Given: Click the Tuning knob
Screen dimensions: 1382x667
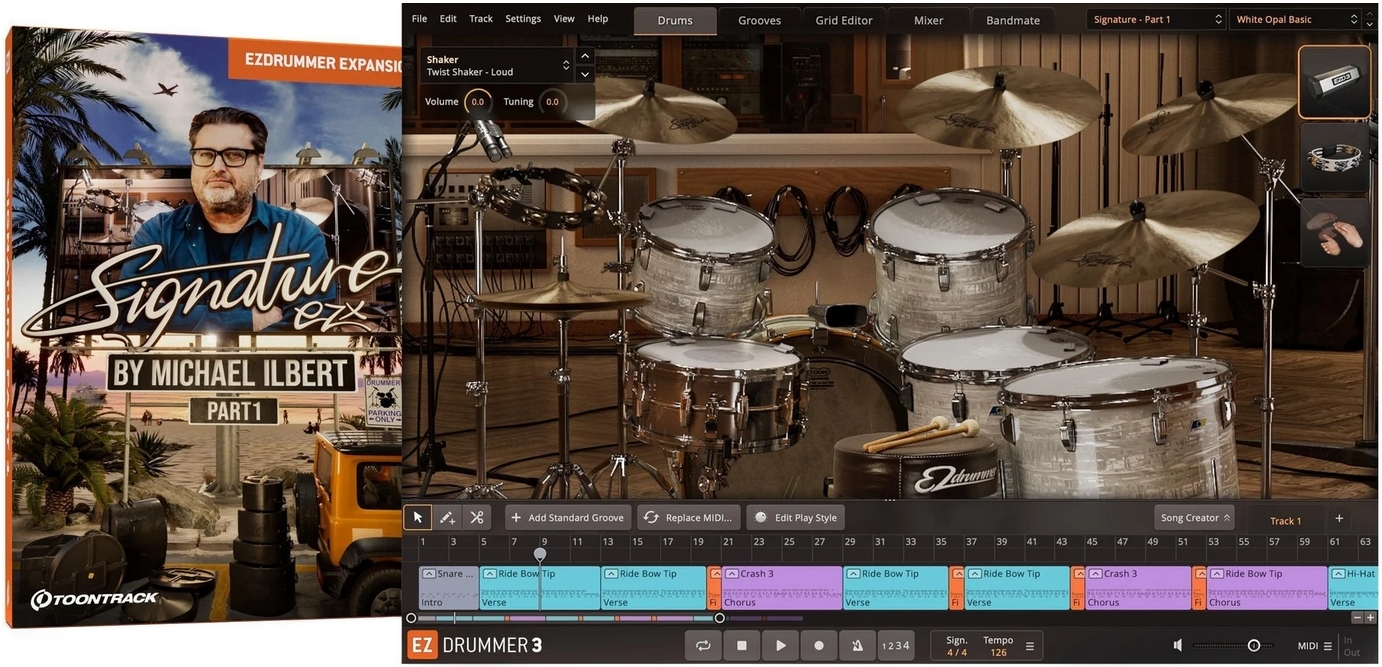Looking at the screenshot, I should coord(551,102).
